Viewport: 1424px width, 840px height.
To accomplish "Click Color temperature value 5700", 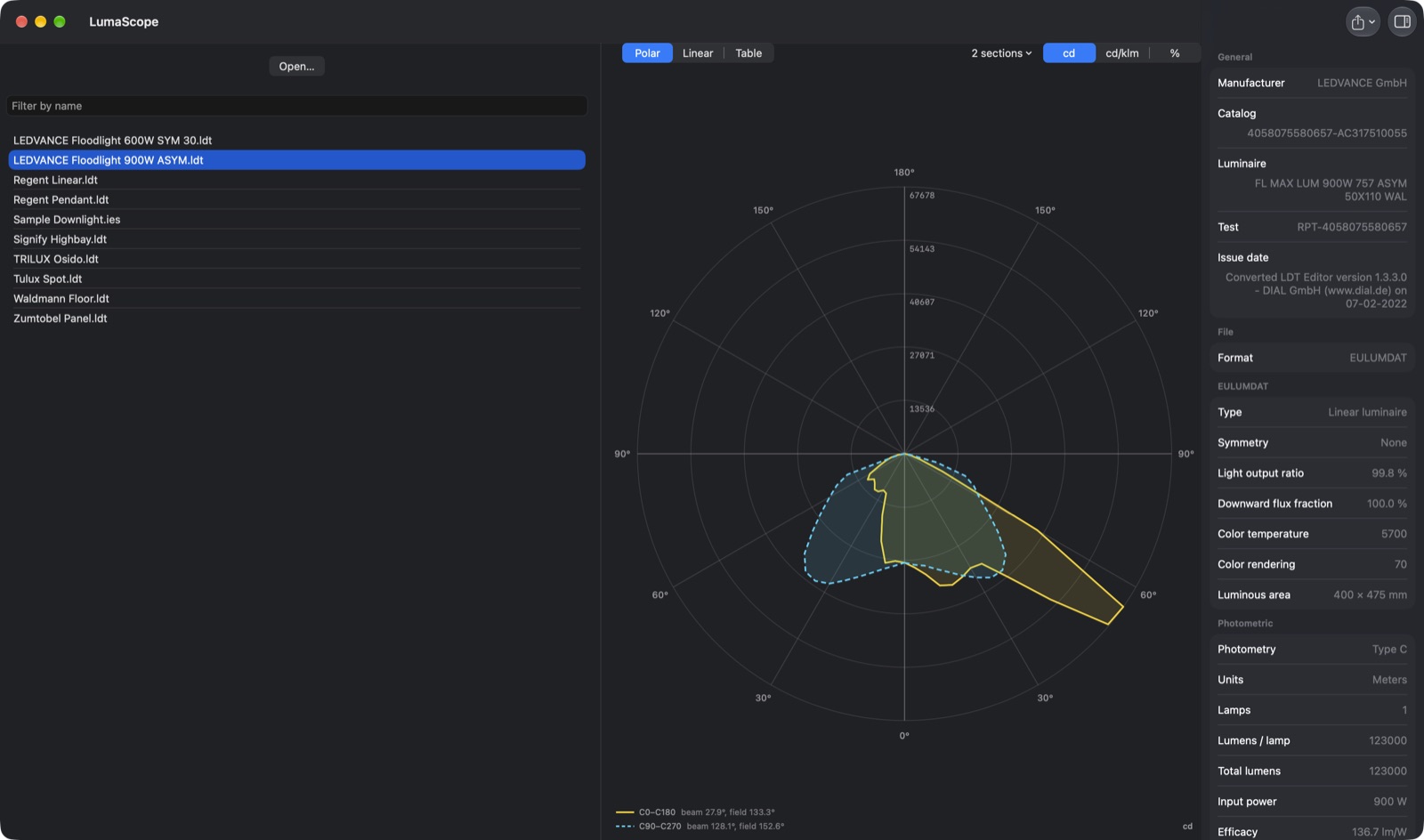I will 1394,534.
